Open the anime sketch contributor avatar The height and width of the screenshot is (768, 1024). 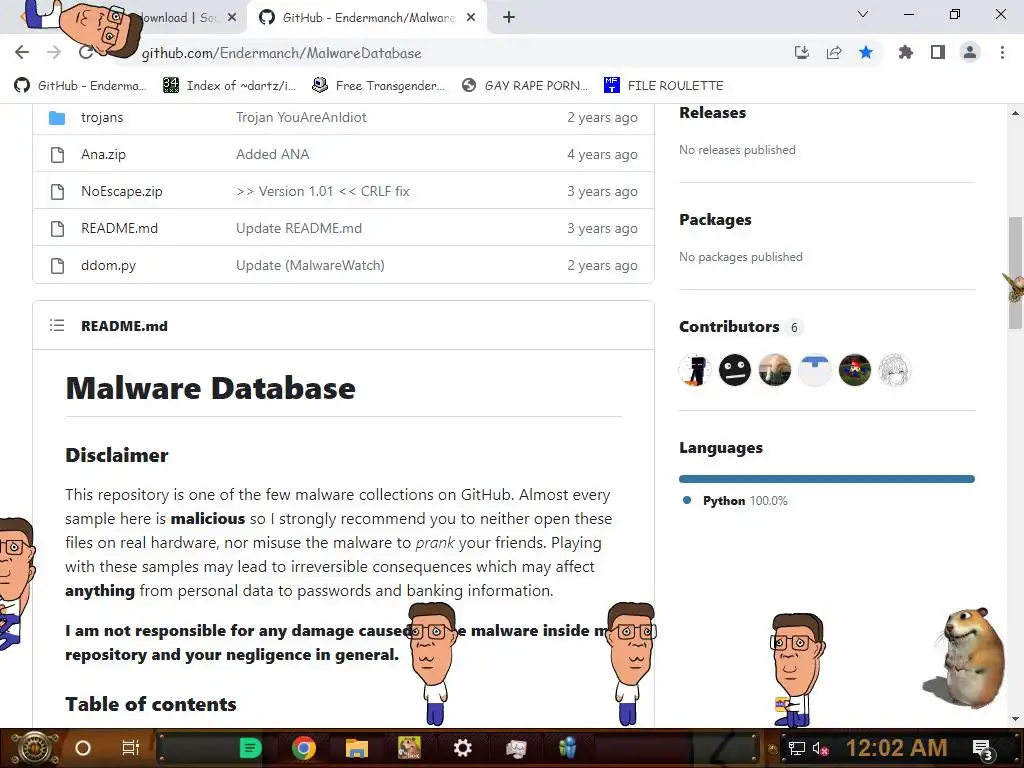(894, 370)
